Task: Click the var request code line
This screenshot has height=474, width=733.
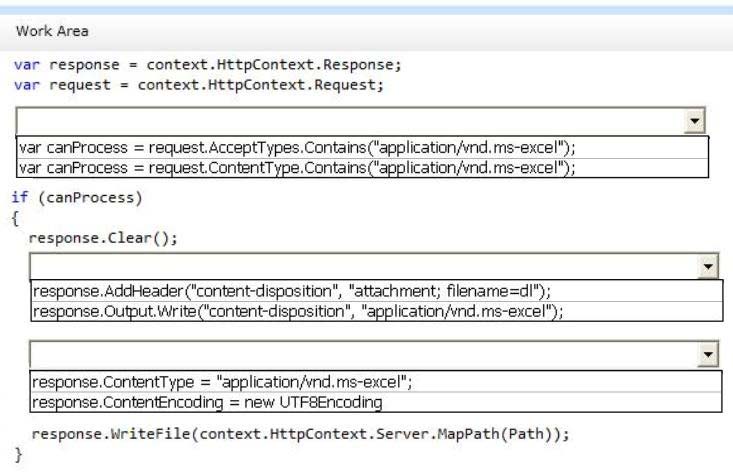Action: (199, 85)
